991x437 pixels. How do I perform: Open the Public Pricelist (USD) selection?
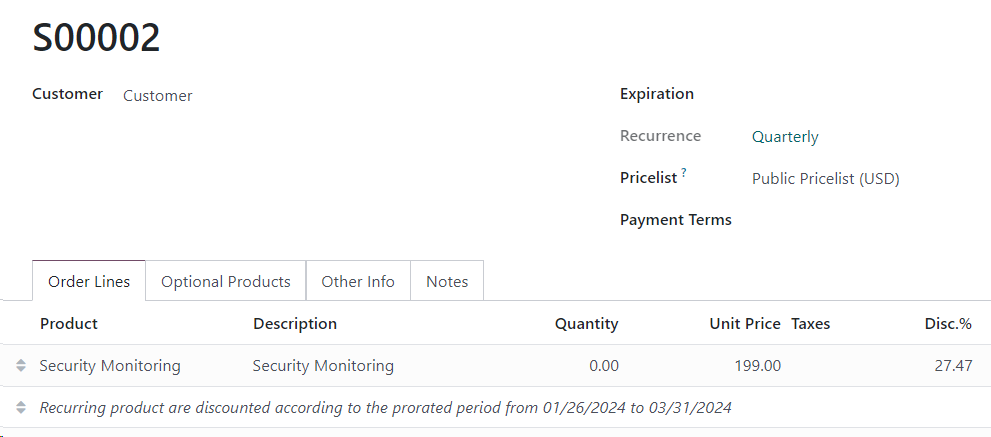point(825,179)
